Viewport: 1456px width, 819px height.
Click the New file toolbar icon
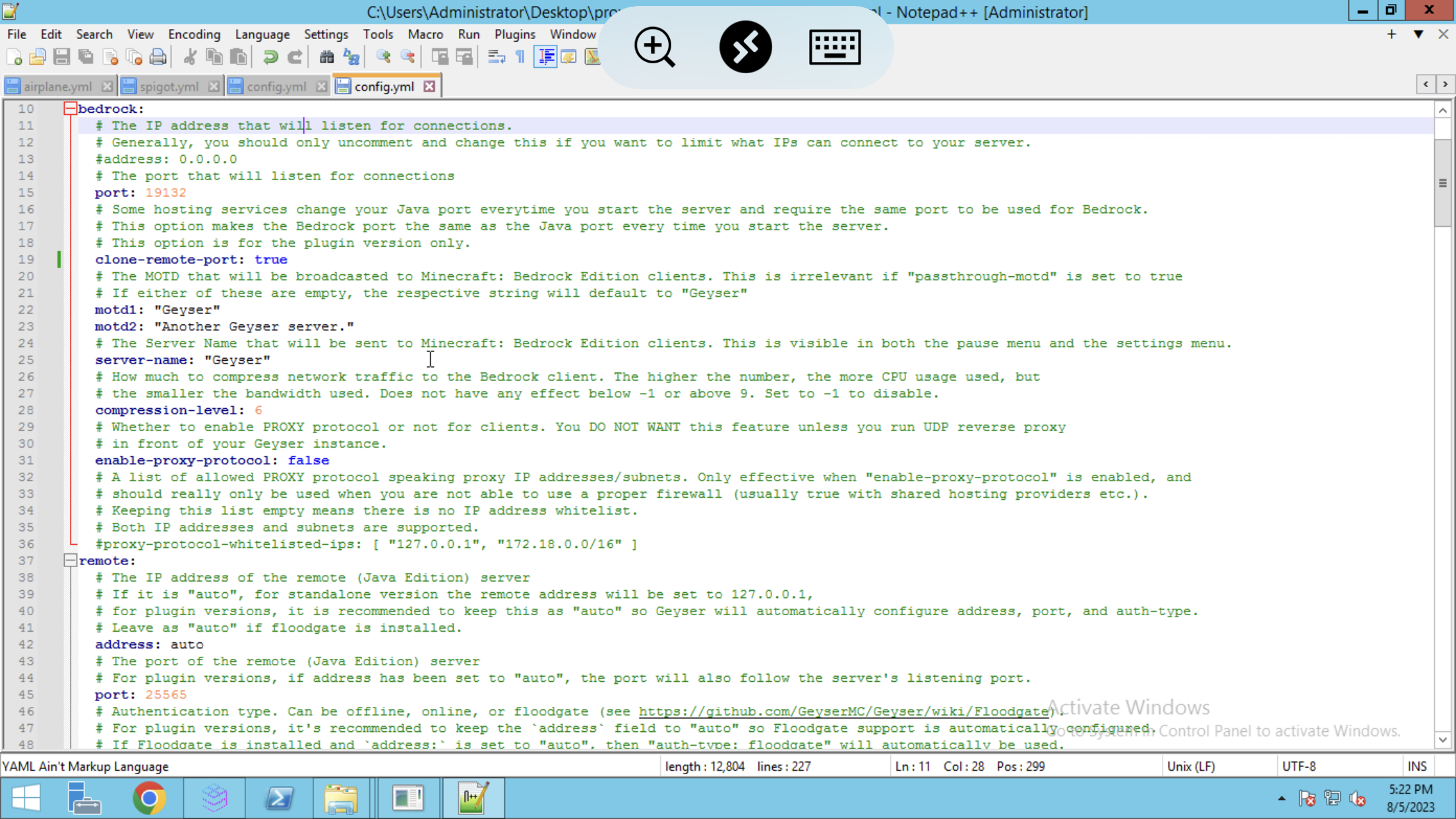click(14, 57)
